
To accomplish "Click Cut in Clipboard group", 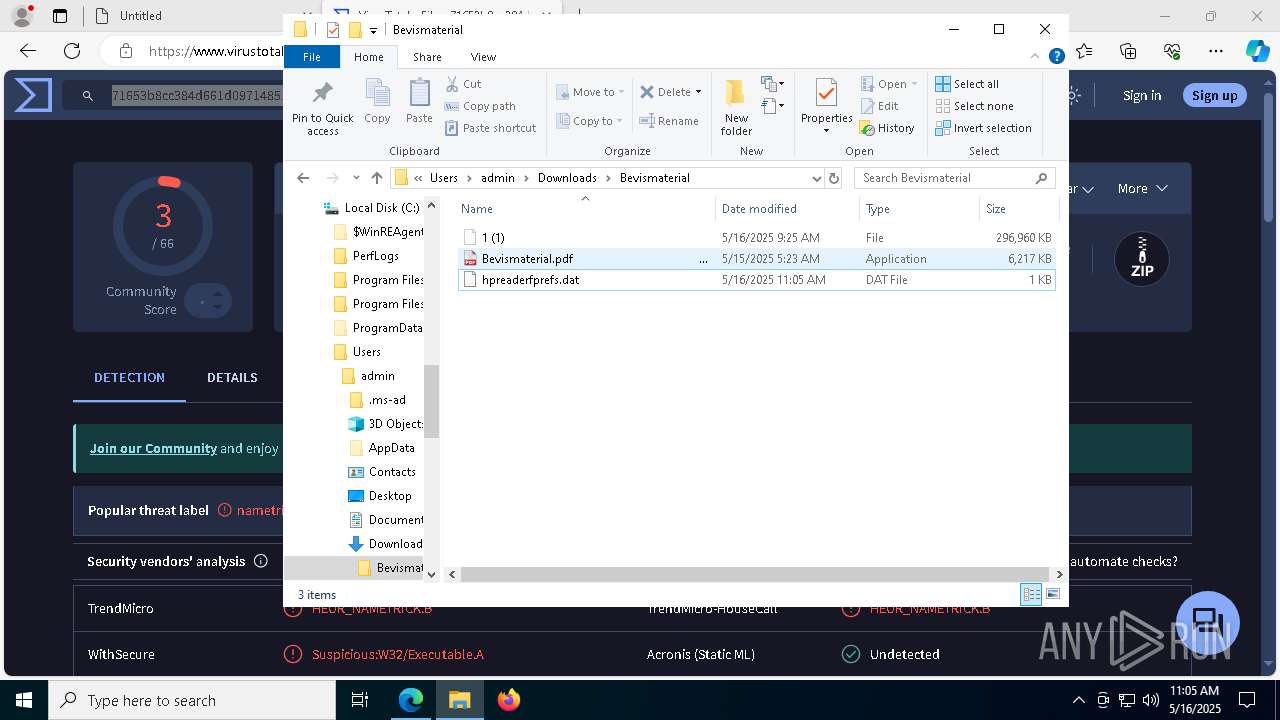I will (463, 84).
